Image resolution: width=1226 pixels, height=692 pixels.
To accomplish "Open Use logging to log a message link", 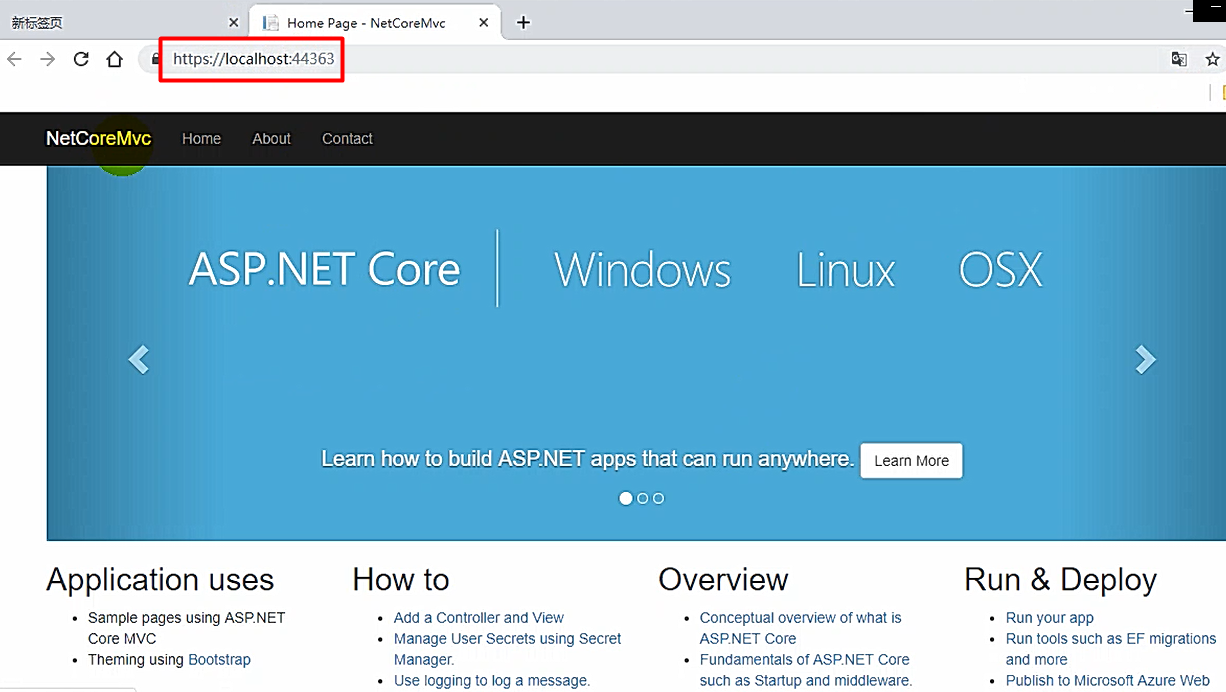I will click(x=492, y=681).
